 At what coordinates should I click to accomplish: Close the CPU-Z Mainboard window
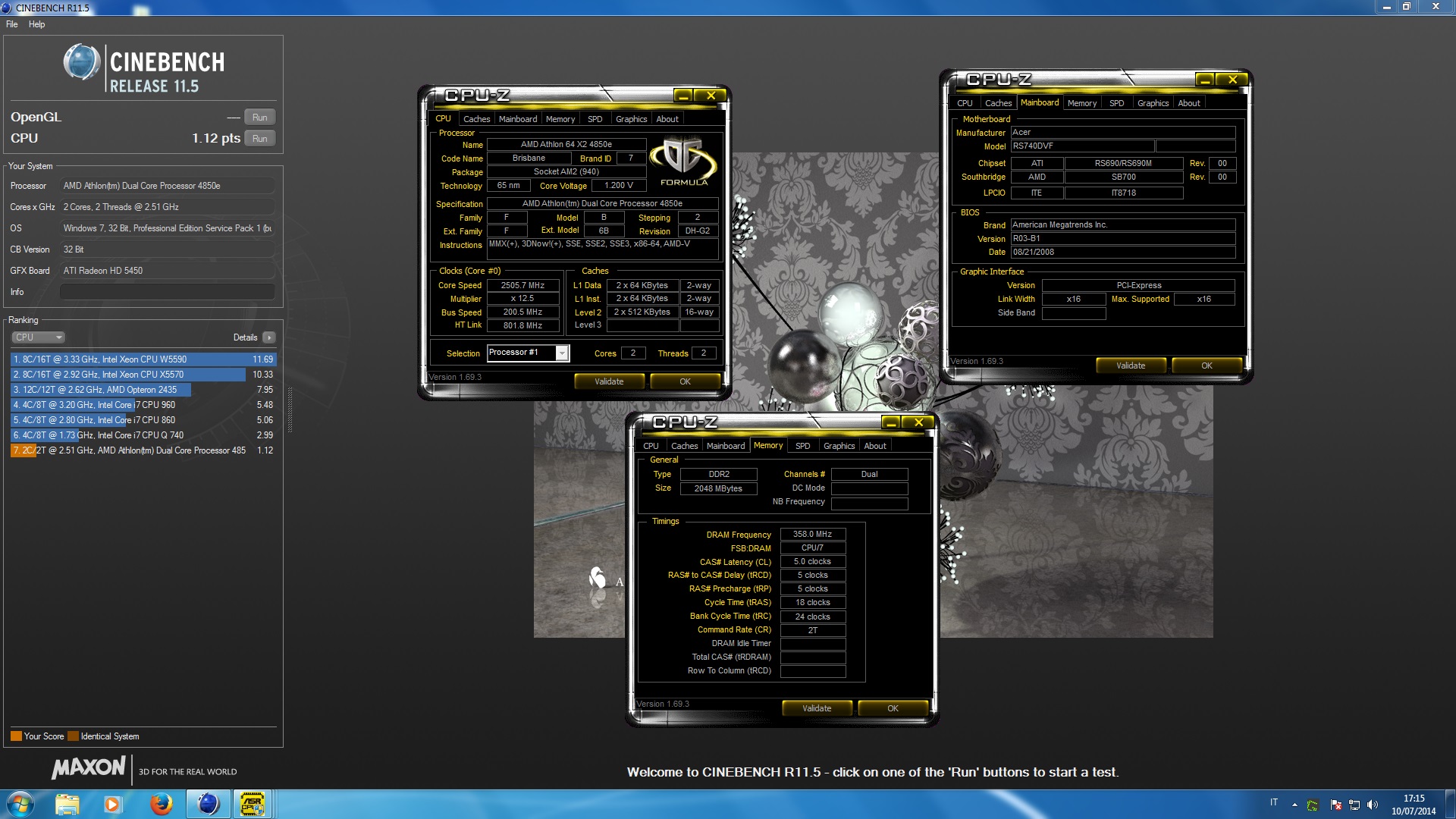[x=1232, y=80]
